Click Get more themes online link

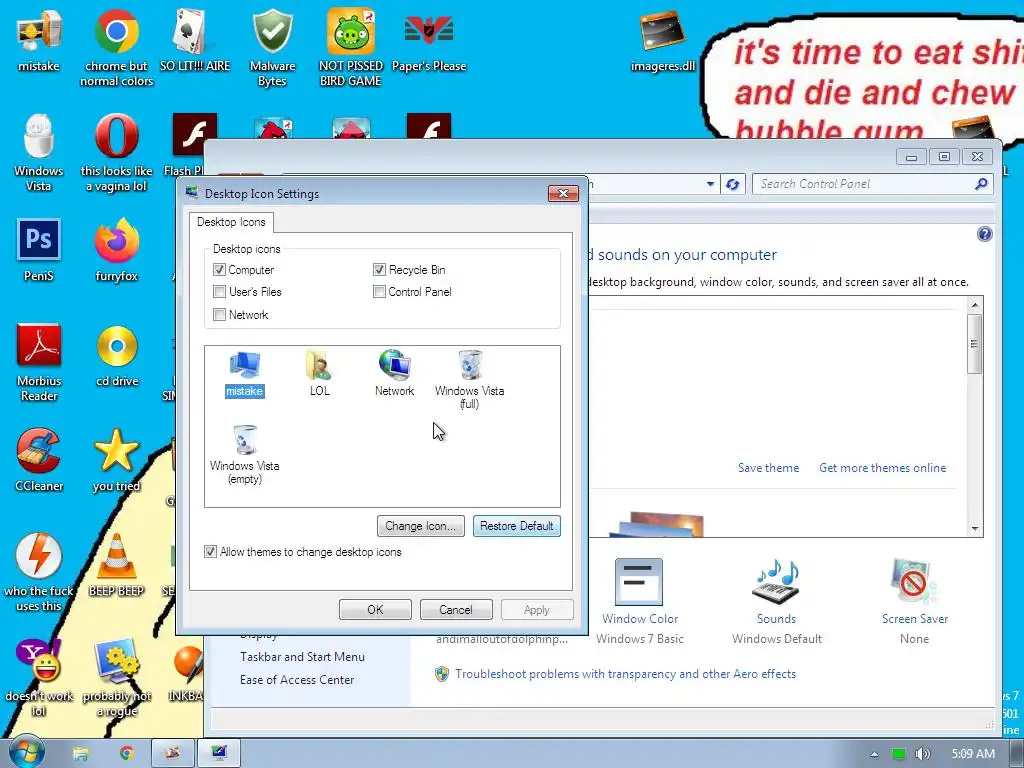[x=882, y=468]
